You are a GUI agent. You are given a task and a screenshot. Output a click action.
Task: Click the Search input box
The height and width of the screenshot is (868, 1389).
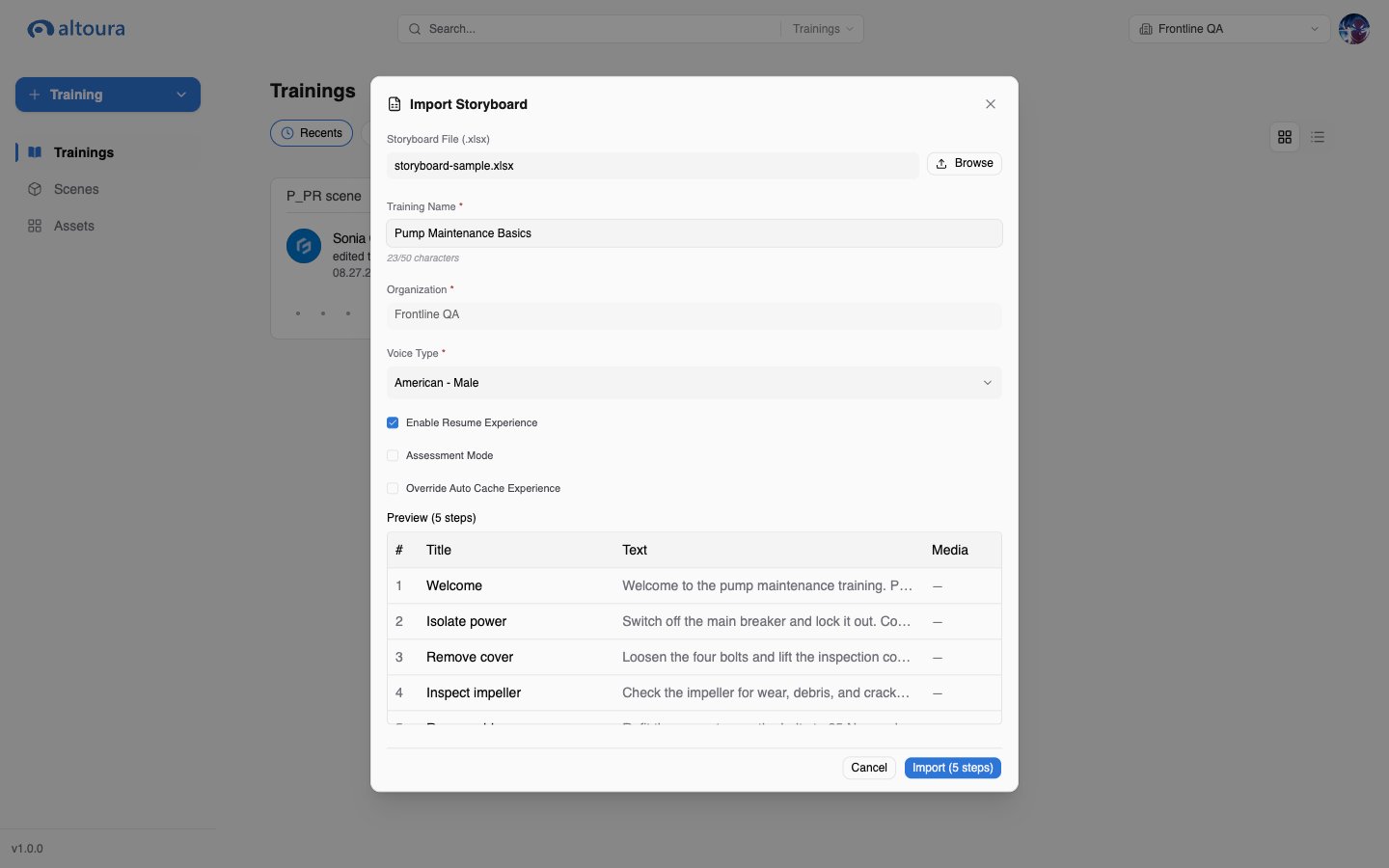tap(588, 29)
